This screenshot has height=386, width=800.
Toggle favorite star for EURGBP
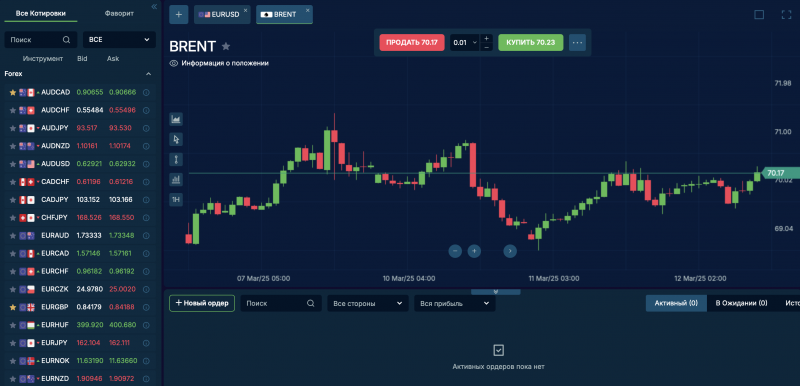pos(13,307)
